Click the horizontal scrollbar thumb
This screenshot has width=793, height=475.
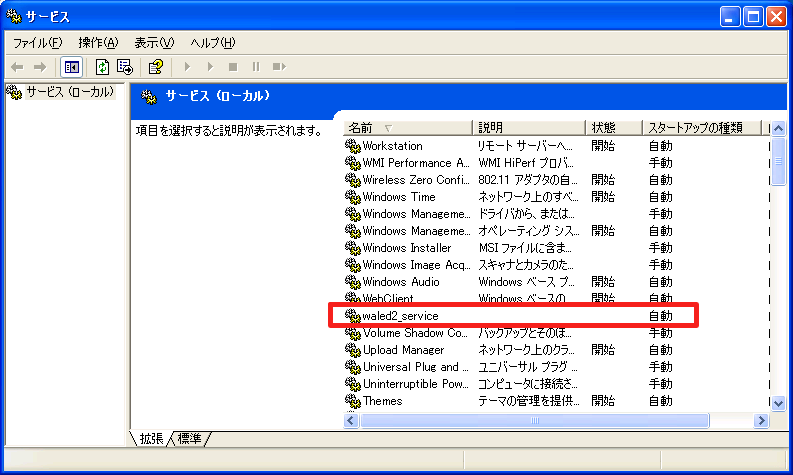pyautogui.click(x=535, y=420)
